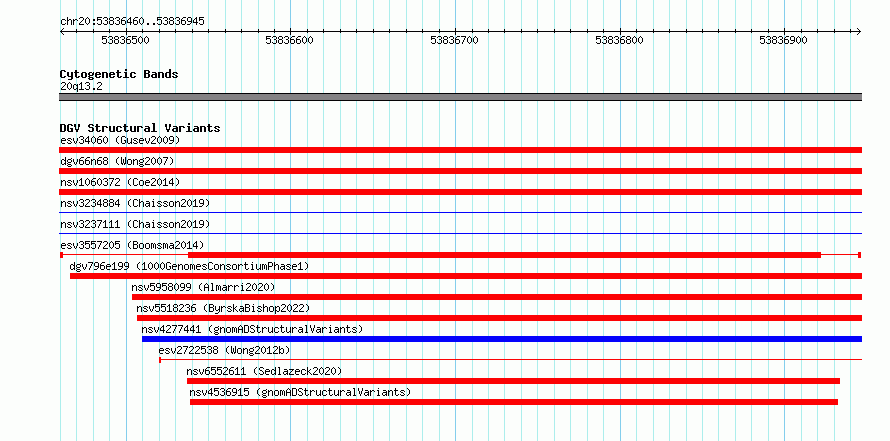Click ruler position 53836900
890x441 pixels.
click(784, 40)
